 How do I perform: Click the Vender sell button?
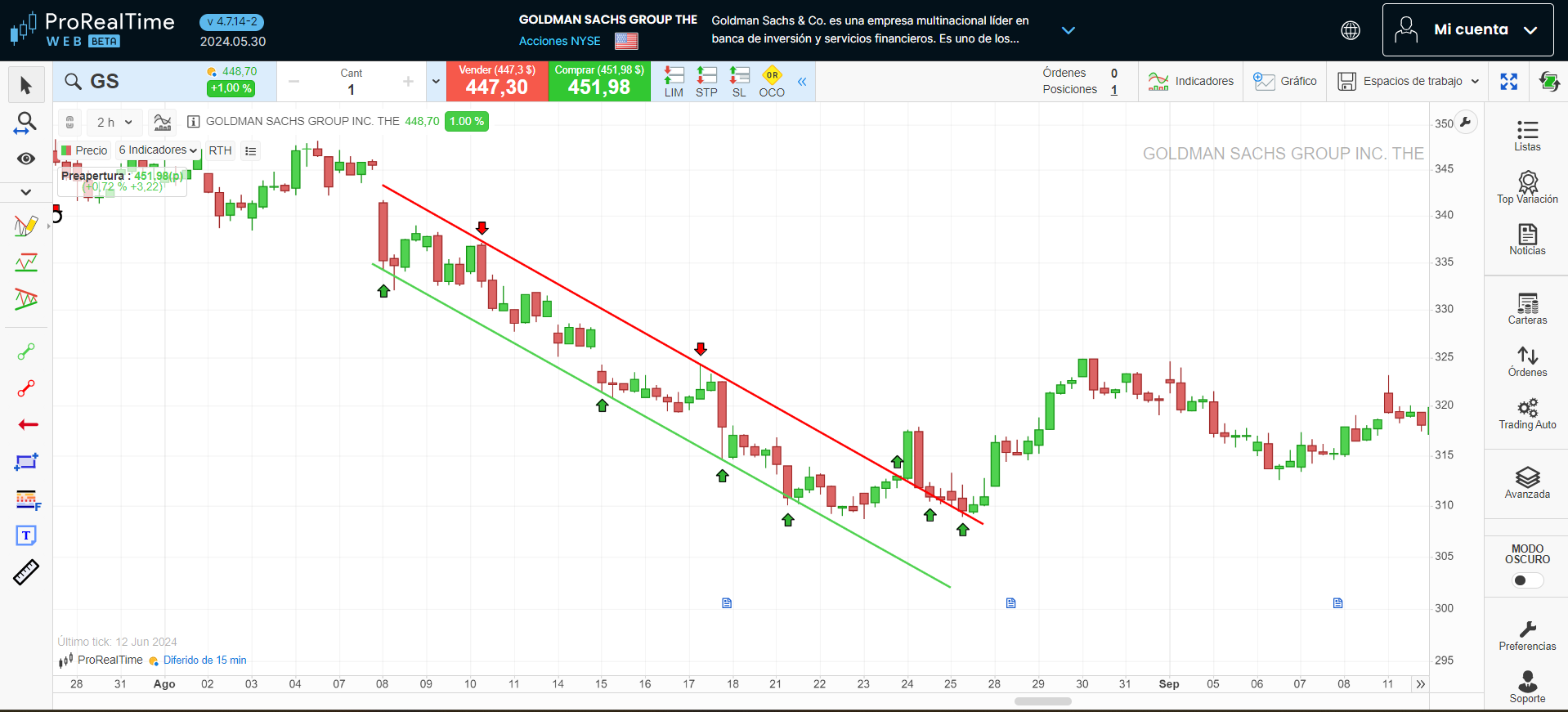coord(497,81)
